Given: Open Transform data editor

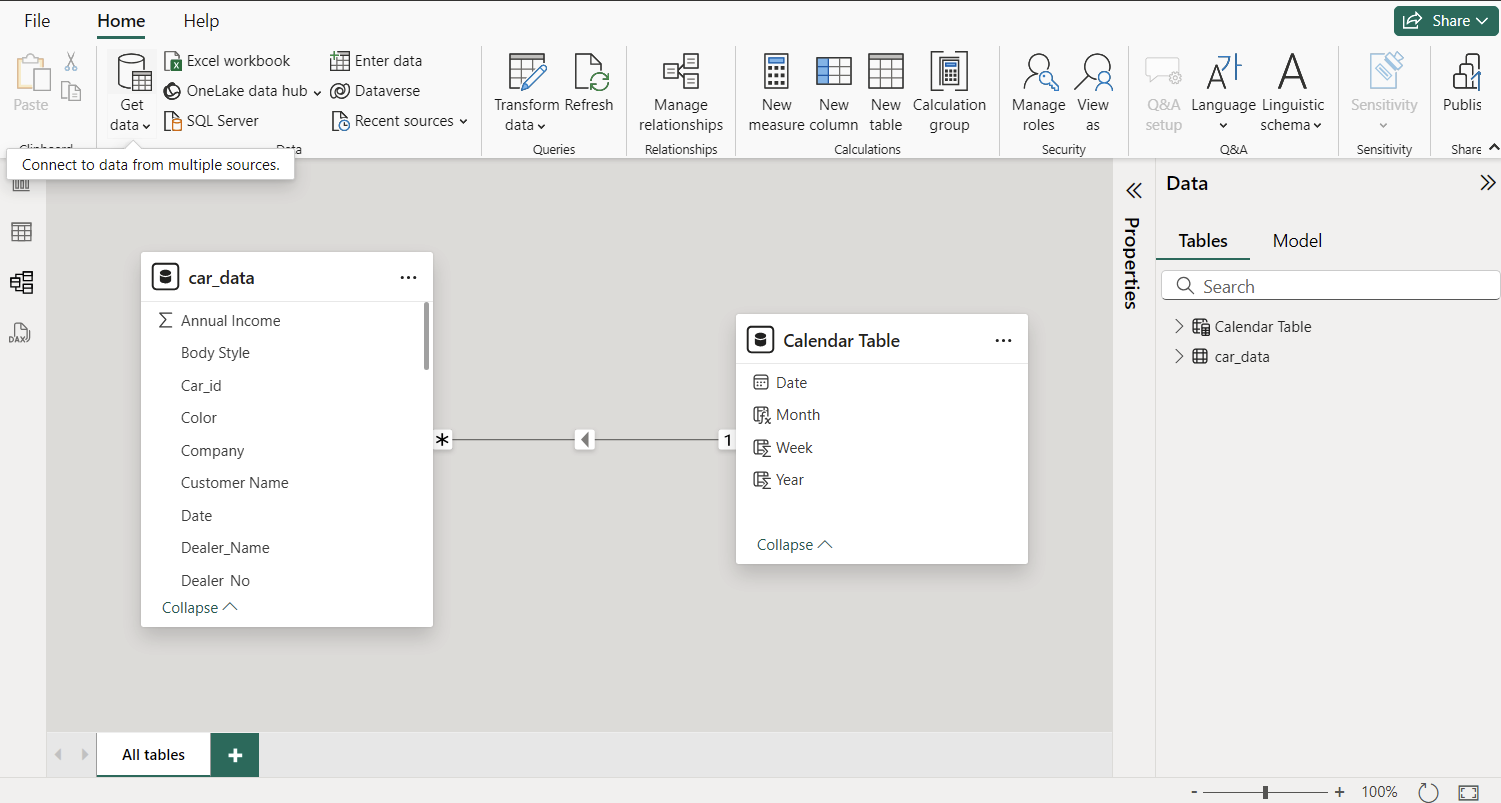Looking at the screenshot, I should 526,94.
